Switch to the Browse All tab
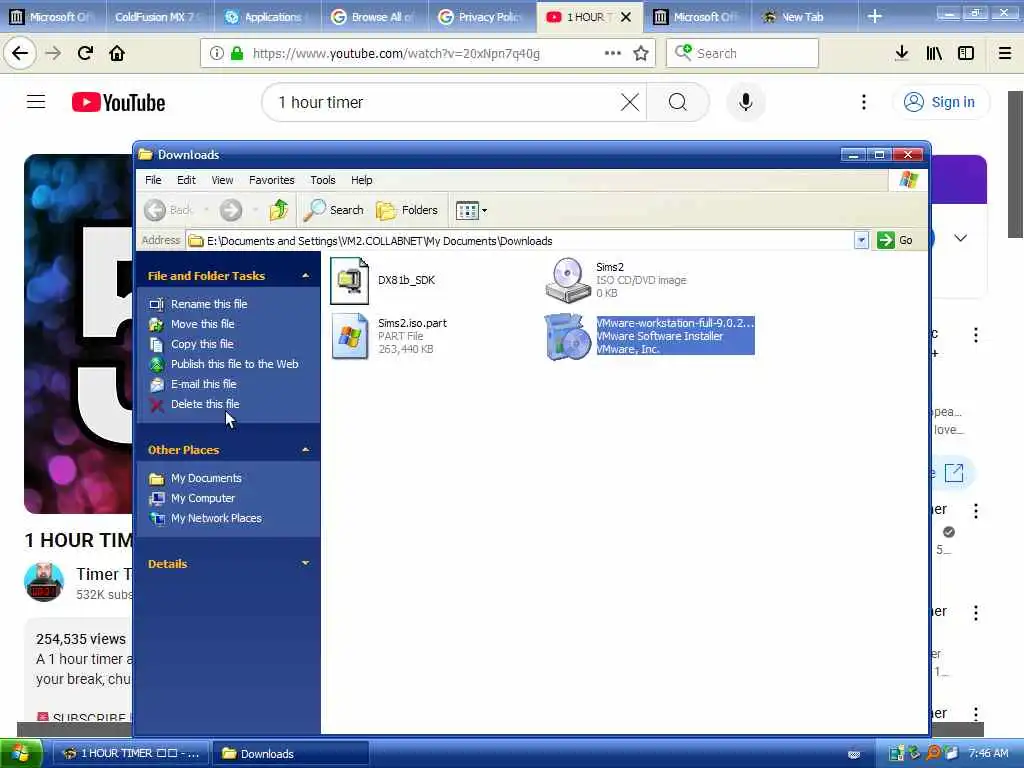The width and height of the screenshot is (1024, 768). pyautogui.click(x=375, y=17)
